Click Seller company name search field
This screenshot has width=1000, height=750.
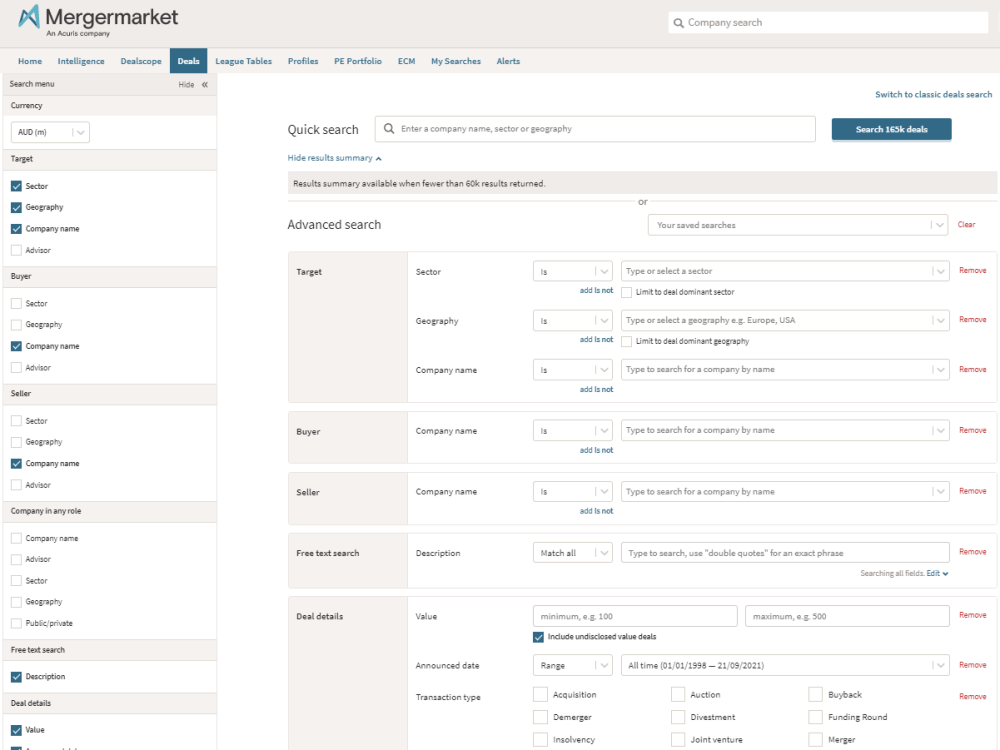coord(785,492)
